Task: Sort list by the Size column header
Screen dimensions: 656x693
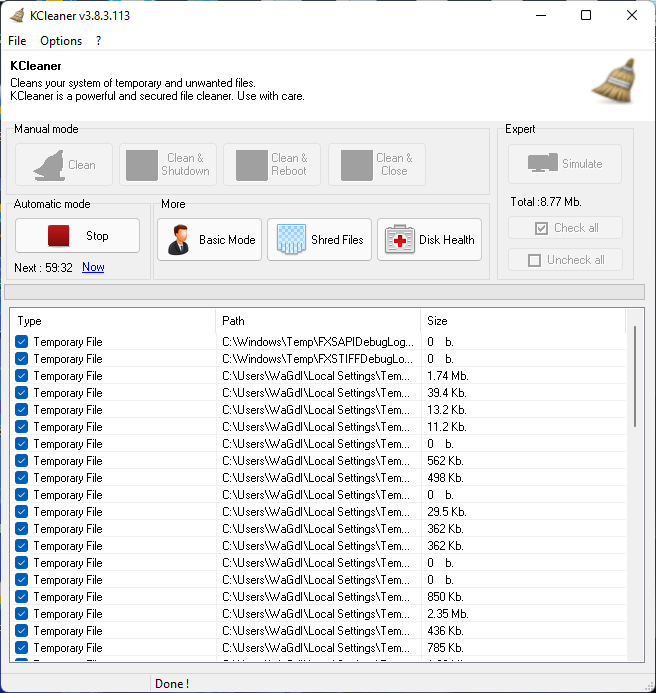Action: point(523,321)
